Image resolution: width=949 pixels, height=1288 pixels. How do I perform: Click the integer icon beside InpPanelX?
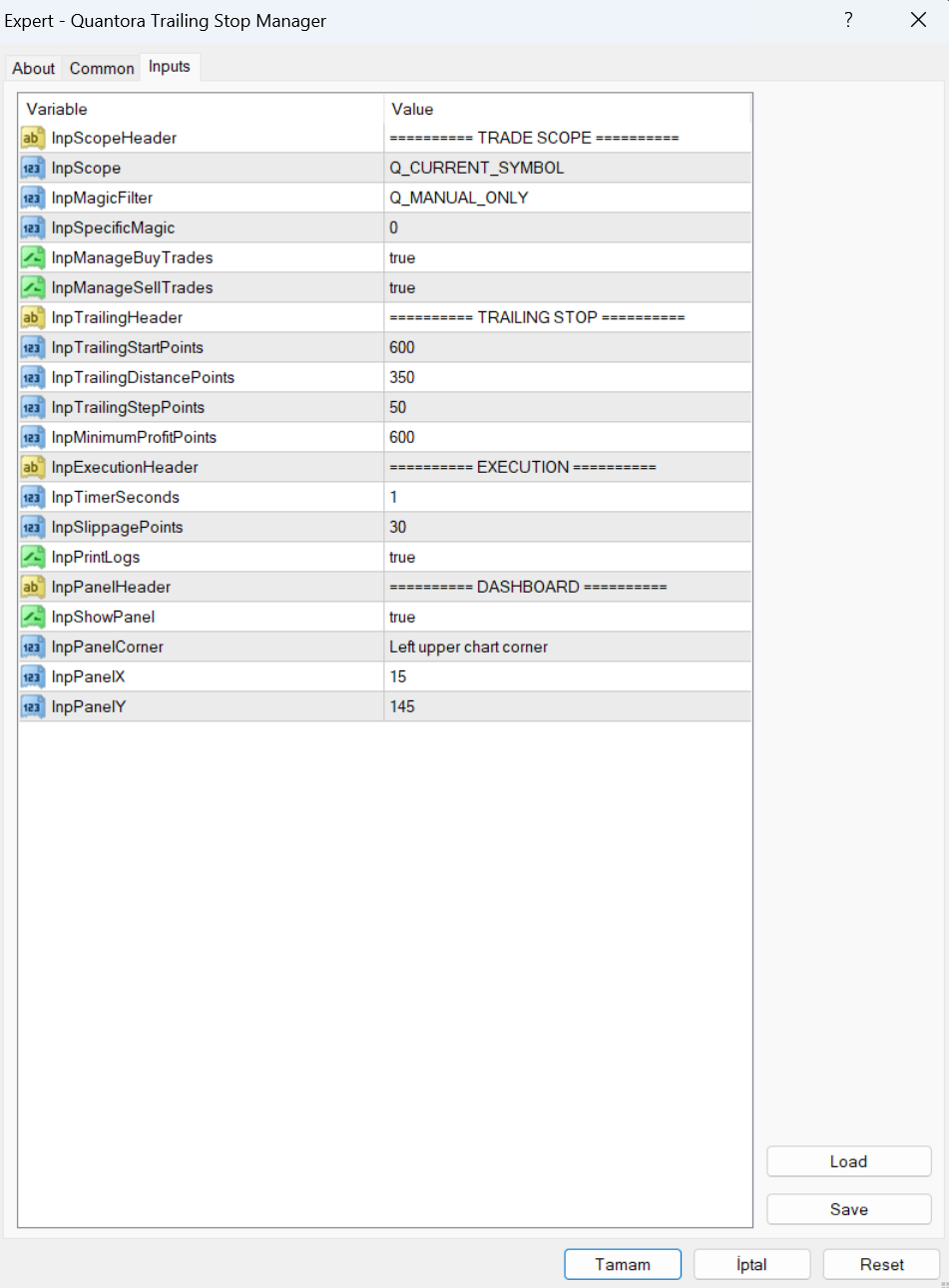coord(32,676)
